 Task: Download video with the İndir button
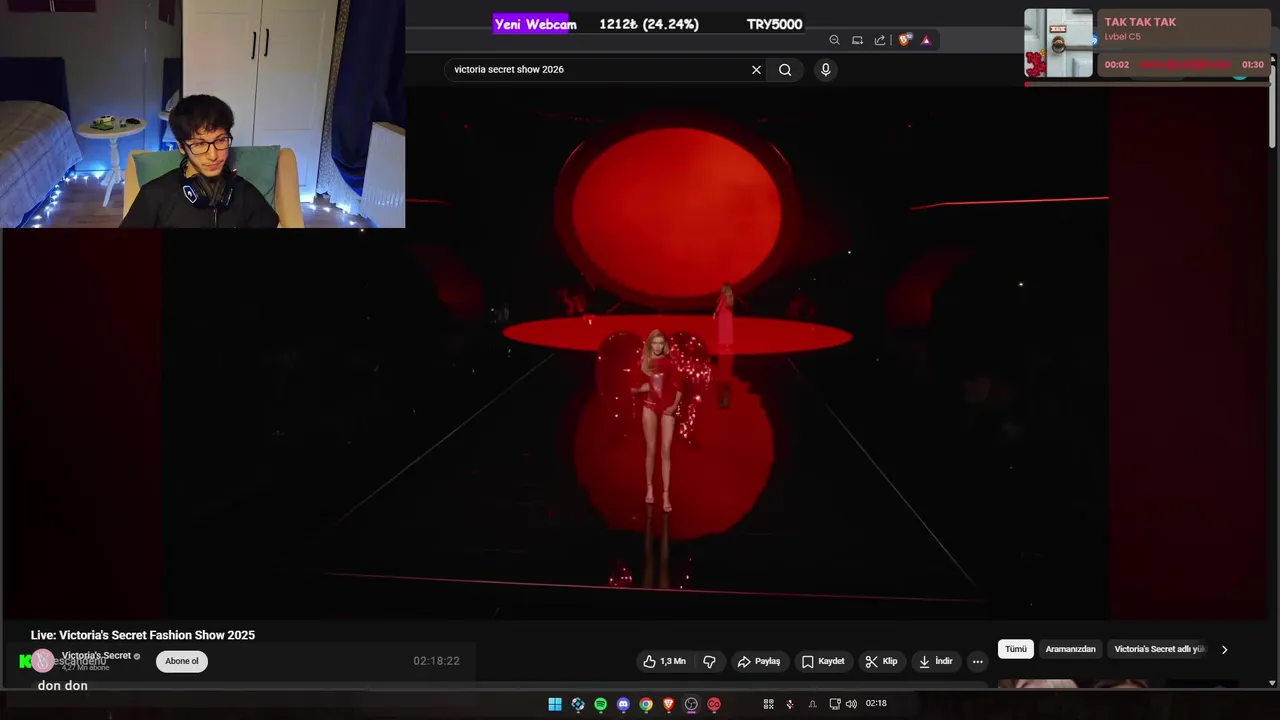tap(936, 661)
